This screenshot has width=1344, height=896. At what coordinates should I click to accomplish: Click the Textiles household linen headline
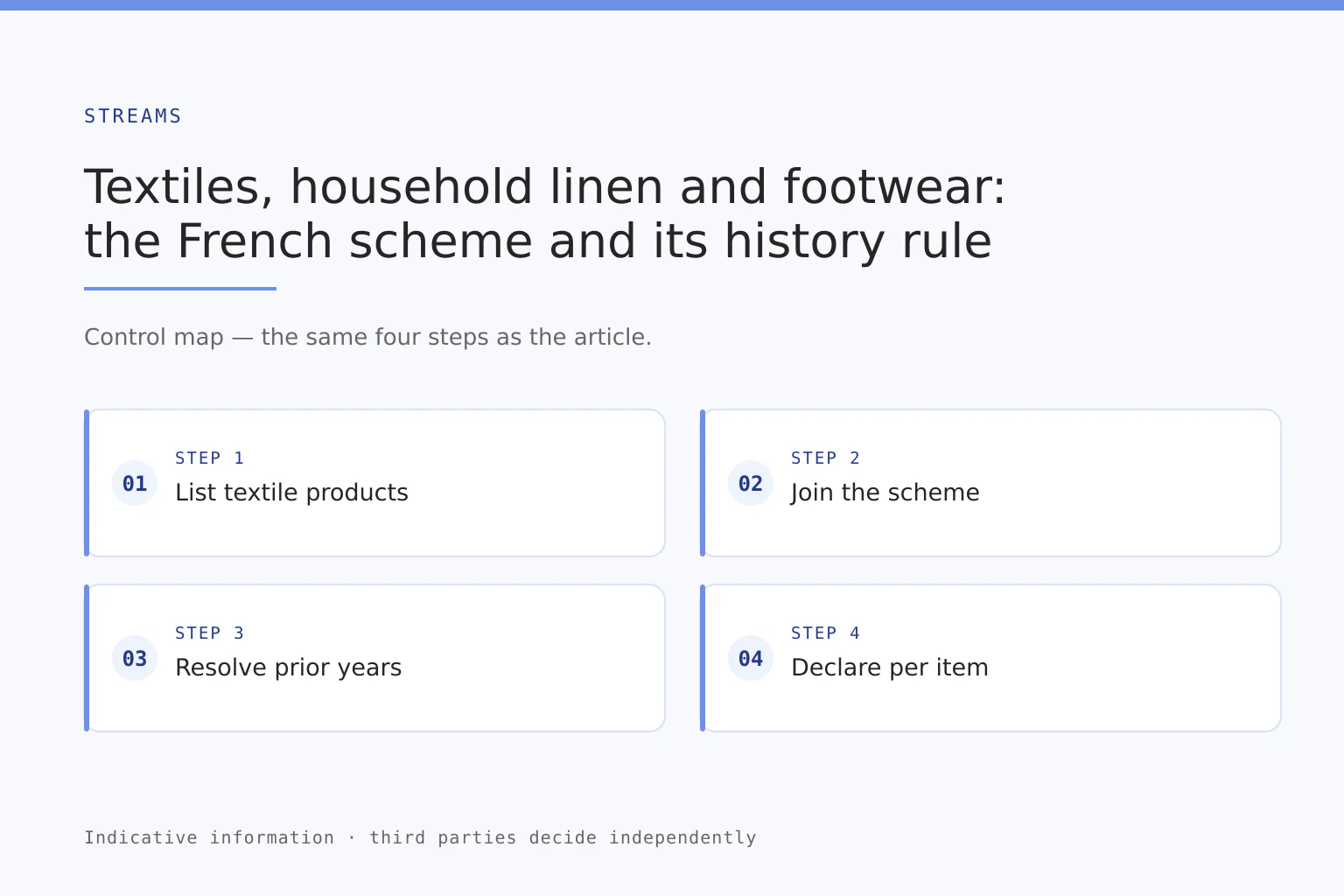click(545, 186)
